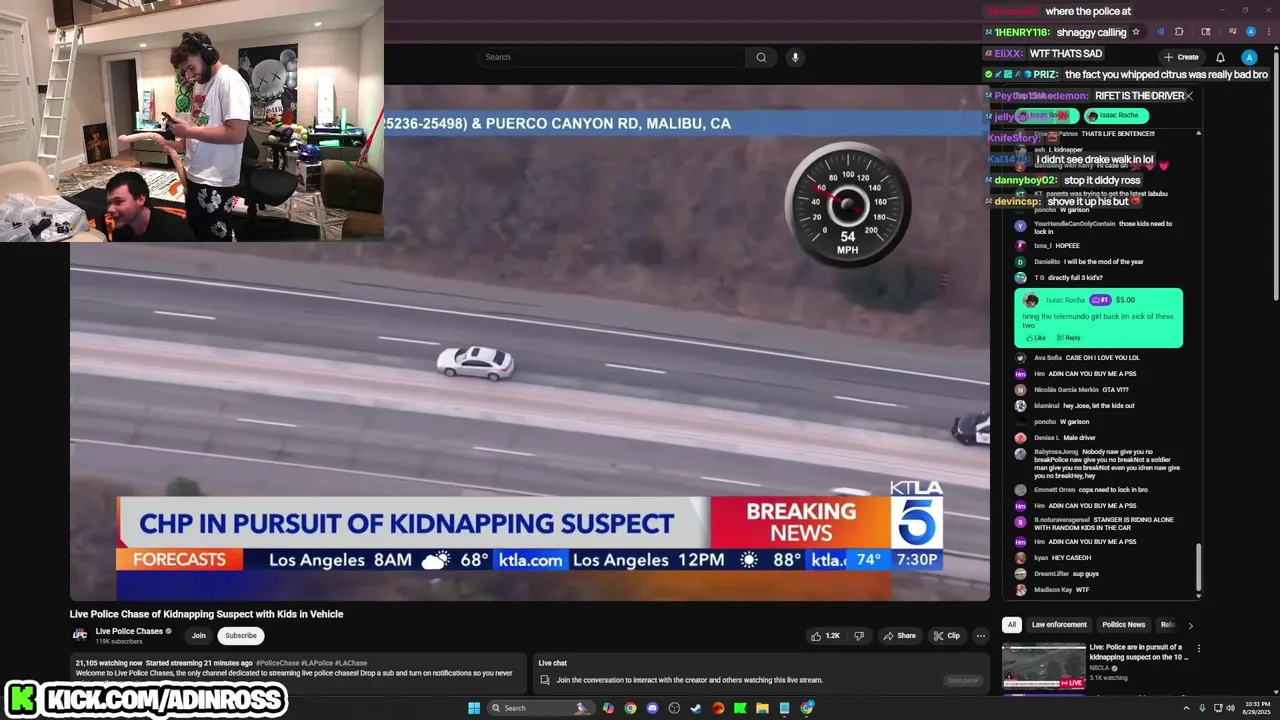This screenshot has width=1280, height=720.
Task: Join the Live Police Chases channel membership
Action: click(x=199, y=636)
